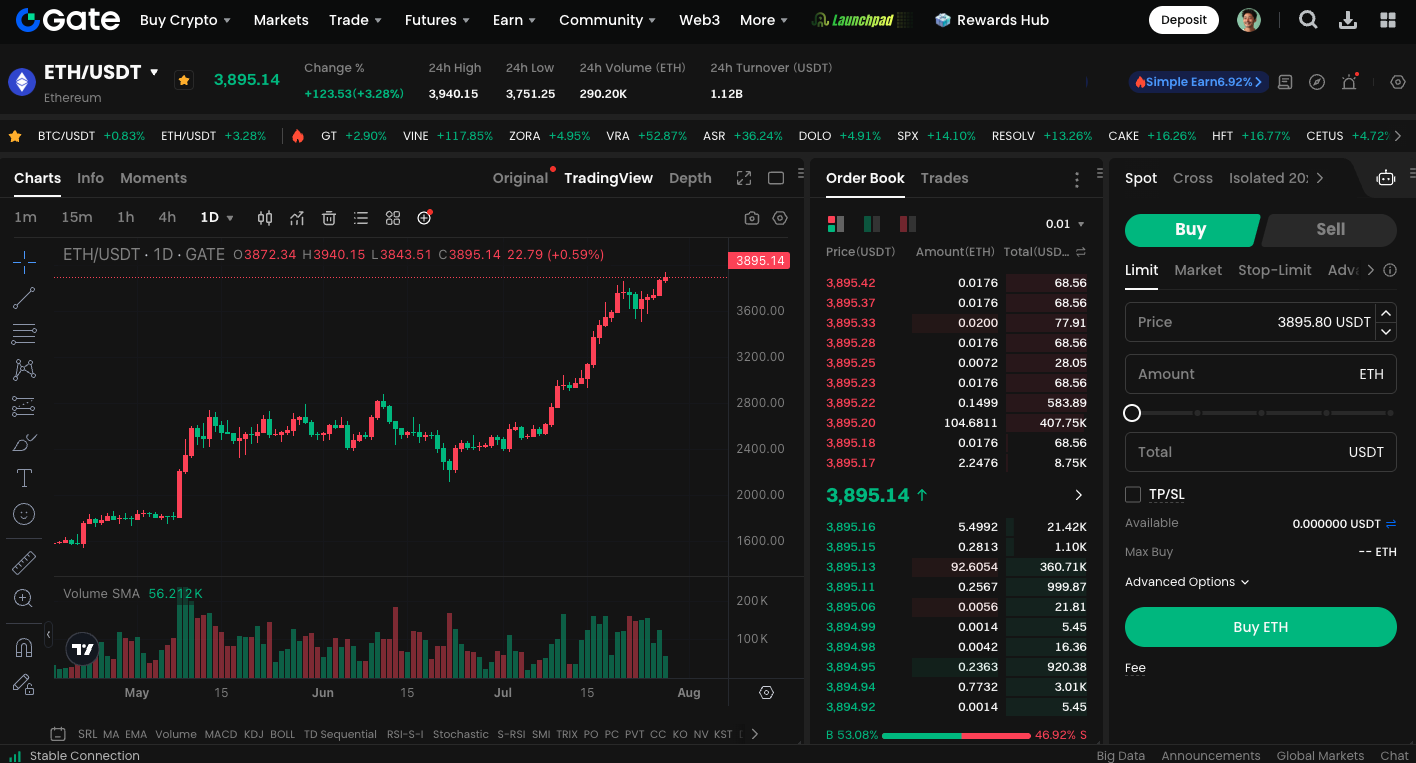The height and width of the screenshot is (763, 1416).
Task: Switch to the Moments tab
Action: (153, 178)
